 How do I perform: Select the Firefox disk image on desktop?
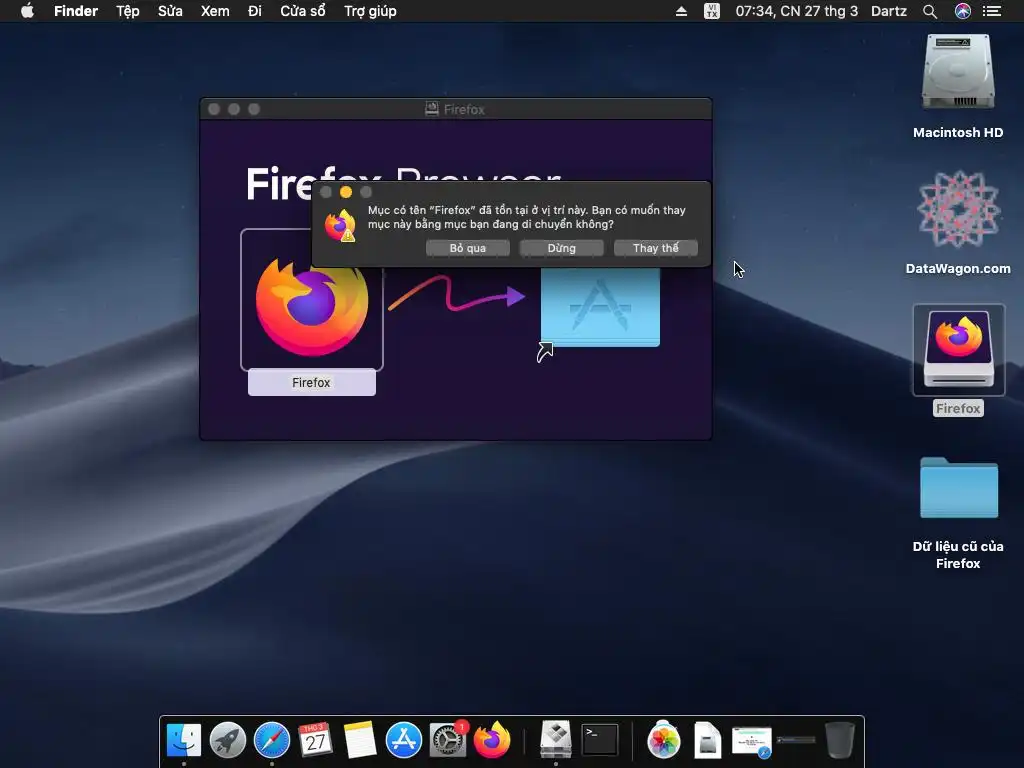click(958, 350)
